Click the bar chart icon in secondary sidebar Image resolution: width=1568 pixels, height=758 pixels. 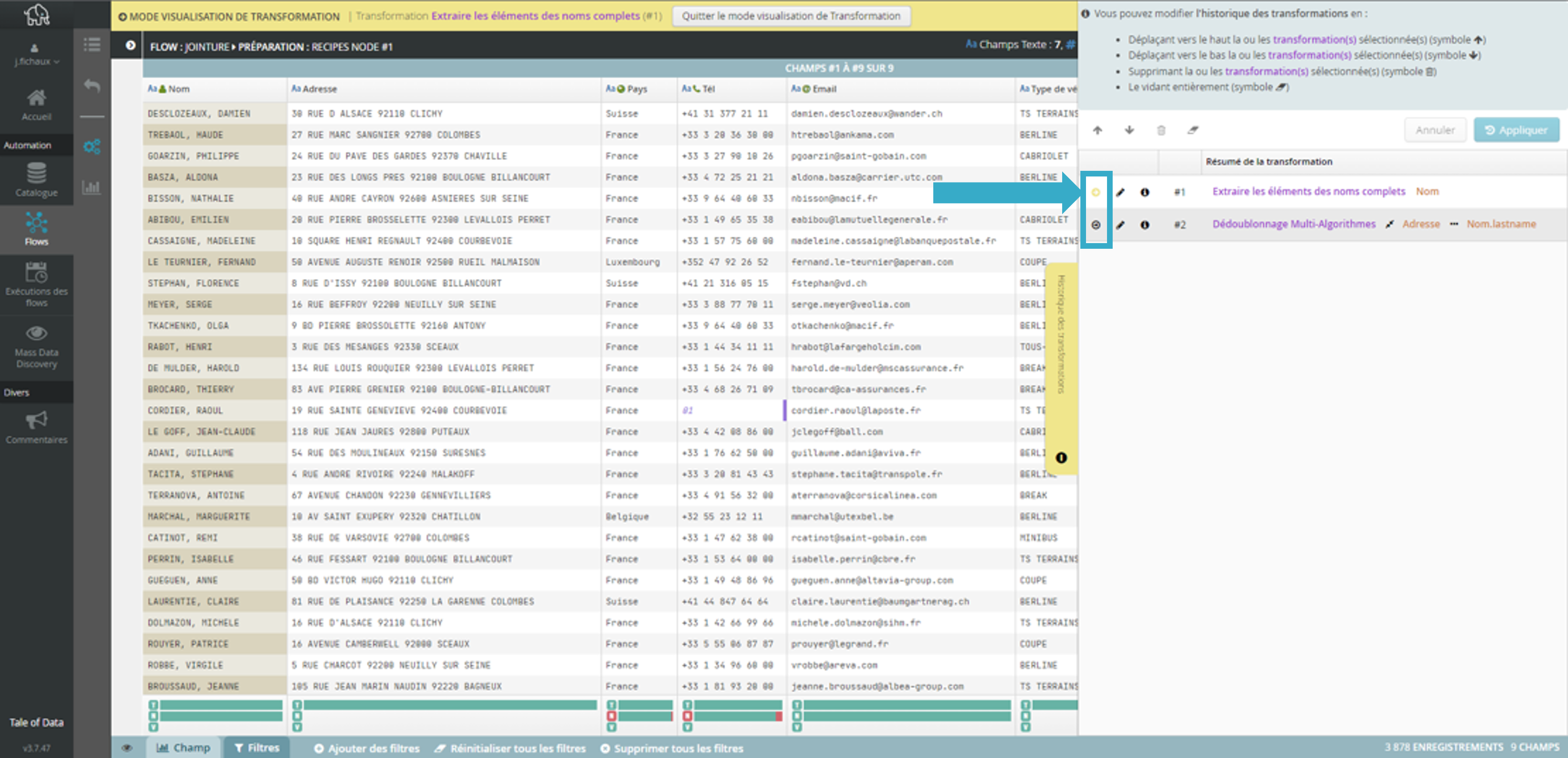[92, 187]
